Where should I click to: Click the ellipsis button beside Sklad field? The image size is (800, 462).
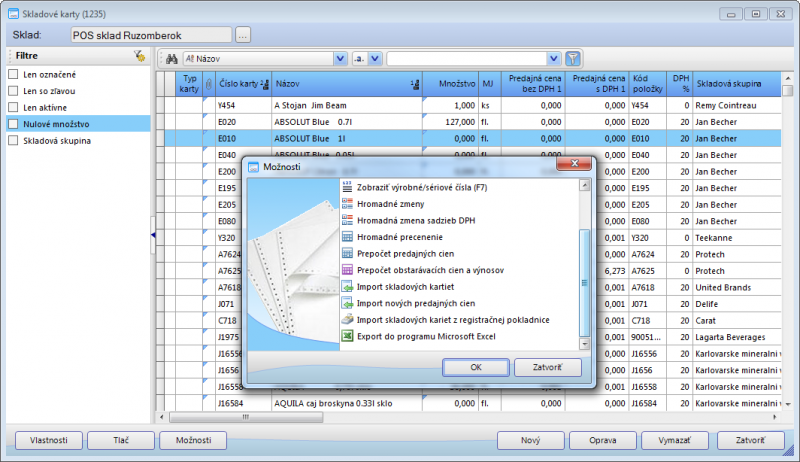click(x=243, y=35)
